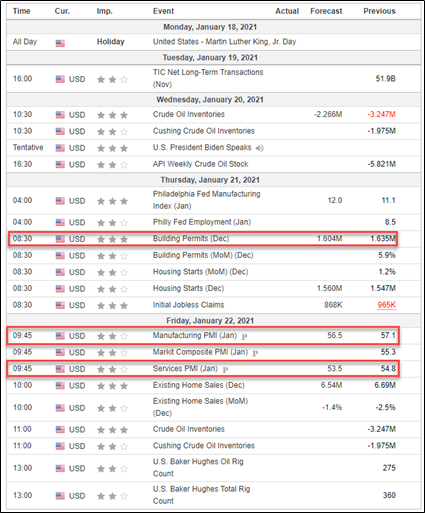Open Philly Fed Employment (Jan) event
The image size is (425, 513).
[202, 222]
